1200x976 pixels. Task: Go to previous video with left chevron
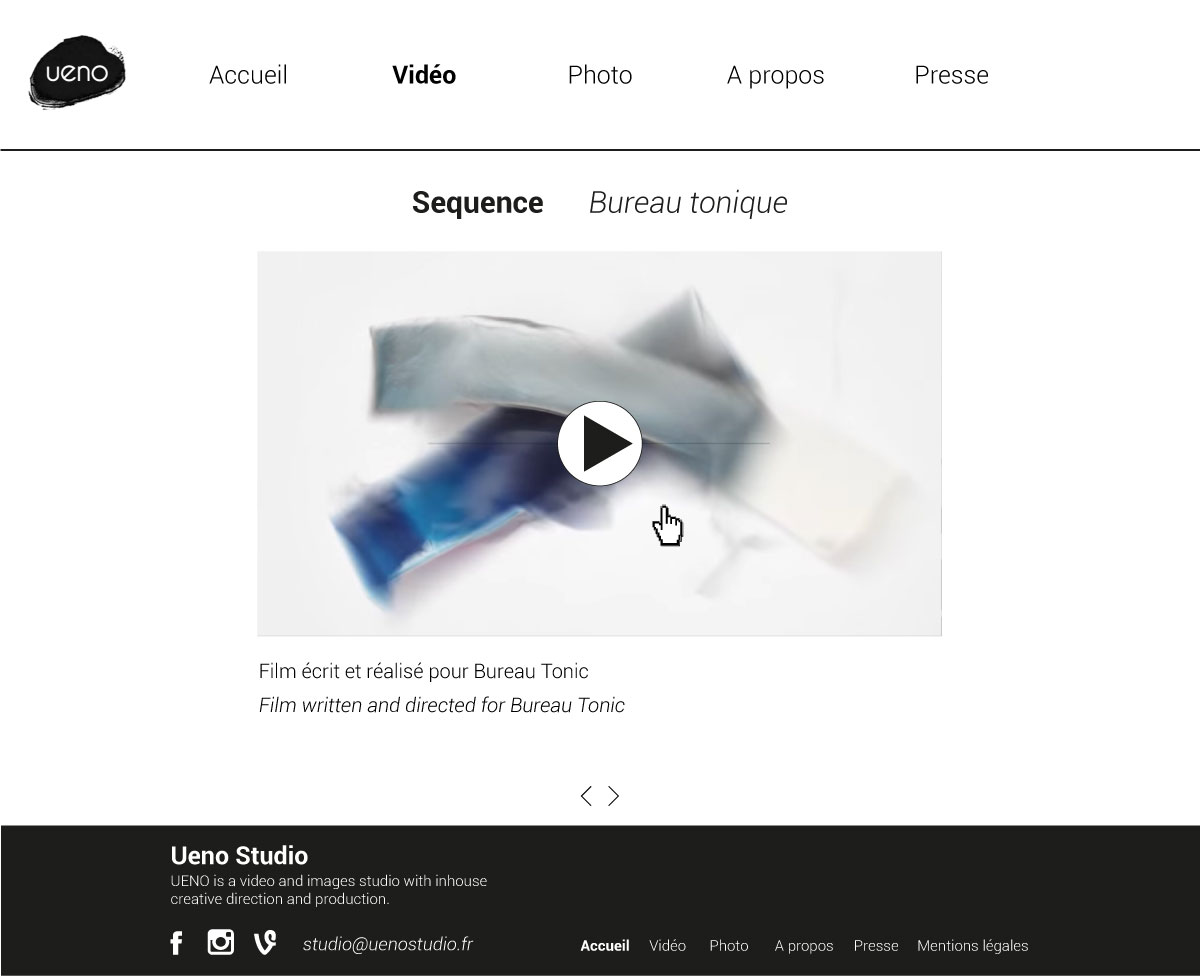(586, 796)
